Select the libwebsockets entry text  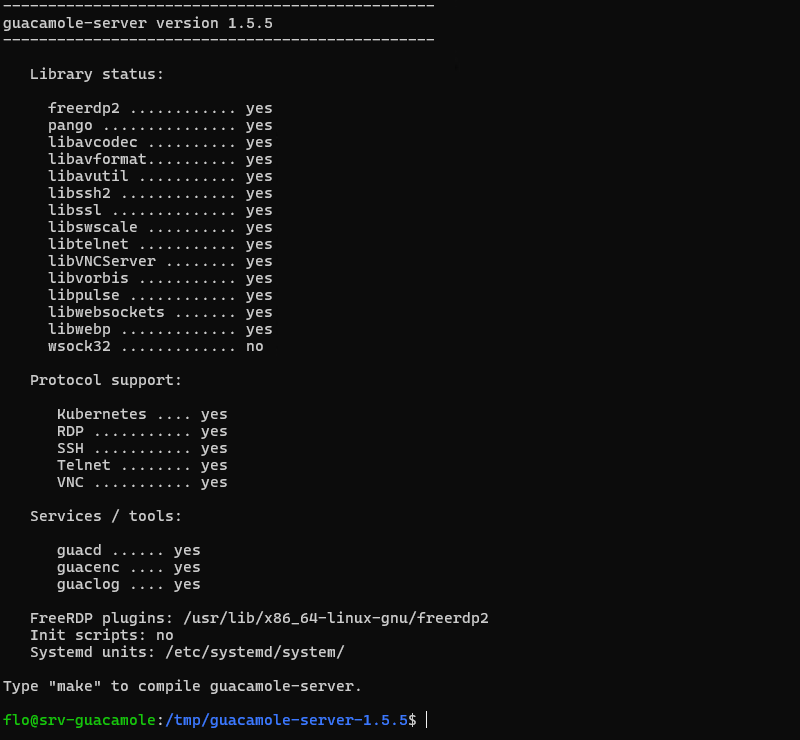(x=106, y=312)
